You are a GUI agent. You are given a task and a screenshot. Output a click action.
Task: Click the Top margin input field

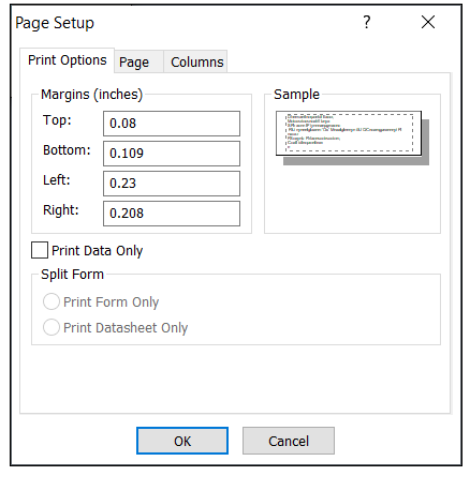[x=171, y=124]
